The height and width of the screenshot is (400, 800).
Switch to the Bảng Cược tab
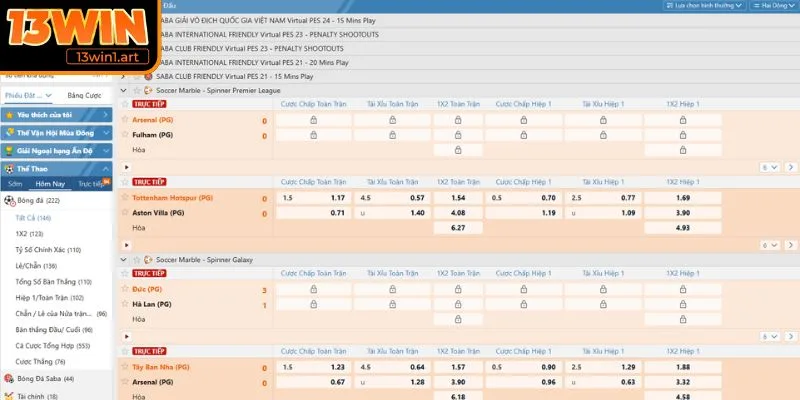82,95
